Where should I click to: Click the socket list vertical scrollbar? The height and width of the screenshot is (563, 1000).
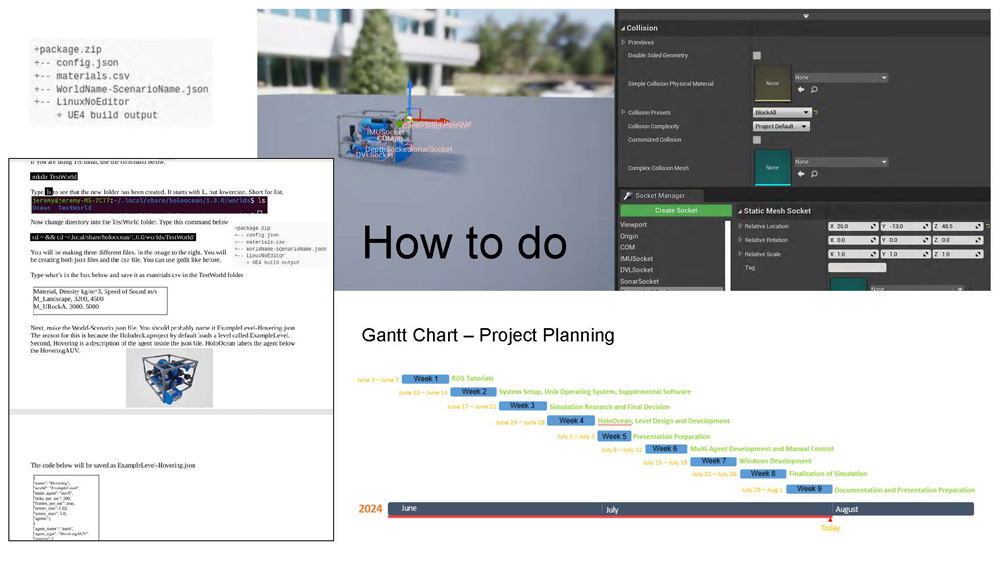click(726, 255)
